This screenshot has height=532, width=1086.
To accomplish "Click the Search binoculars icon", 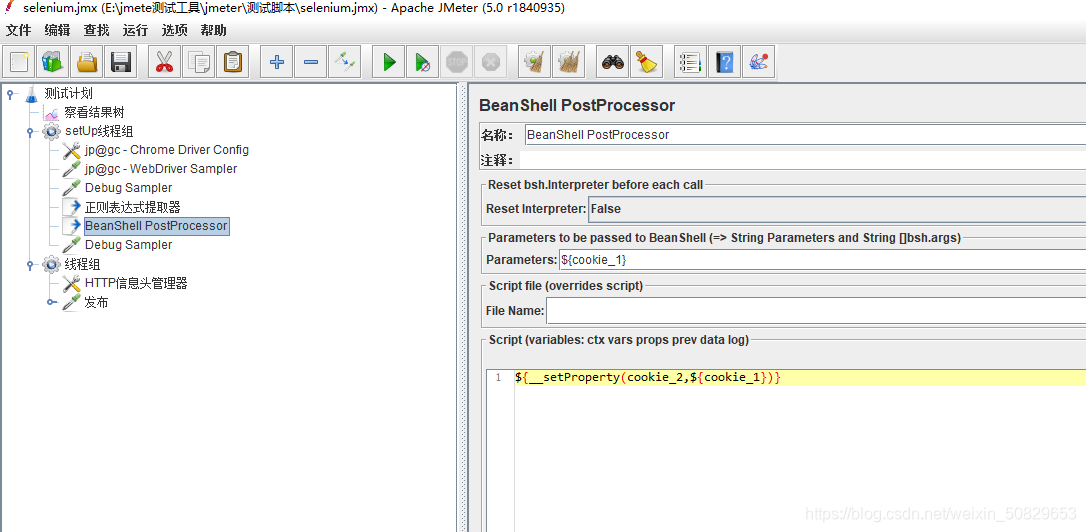I will click(x=613, y=63).
